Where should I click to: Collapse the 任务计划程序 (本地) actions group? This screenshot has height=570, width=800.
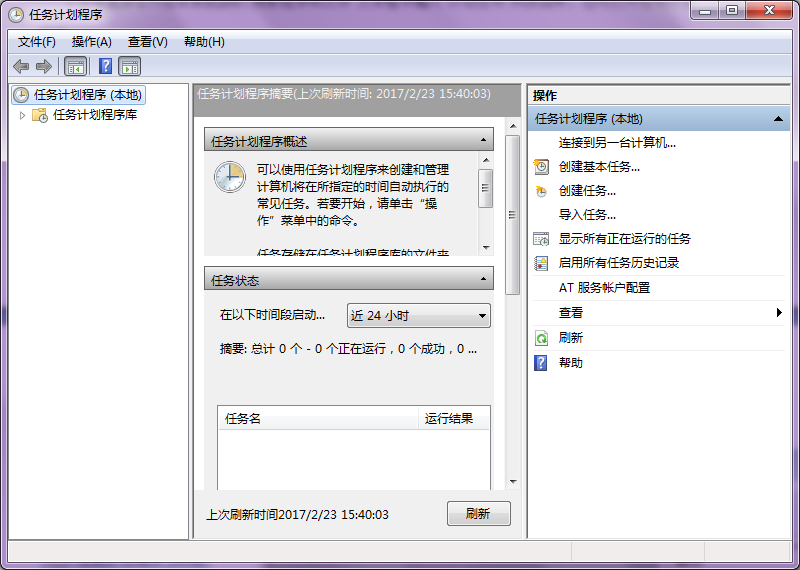[778, 119]
